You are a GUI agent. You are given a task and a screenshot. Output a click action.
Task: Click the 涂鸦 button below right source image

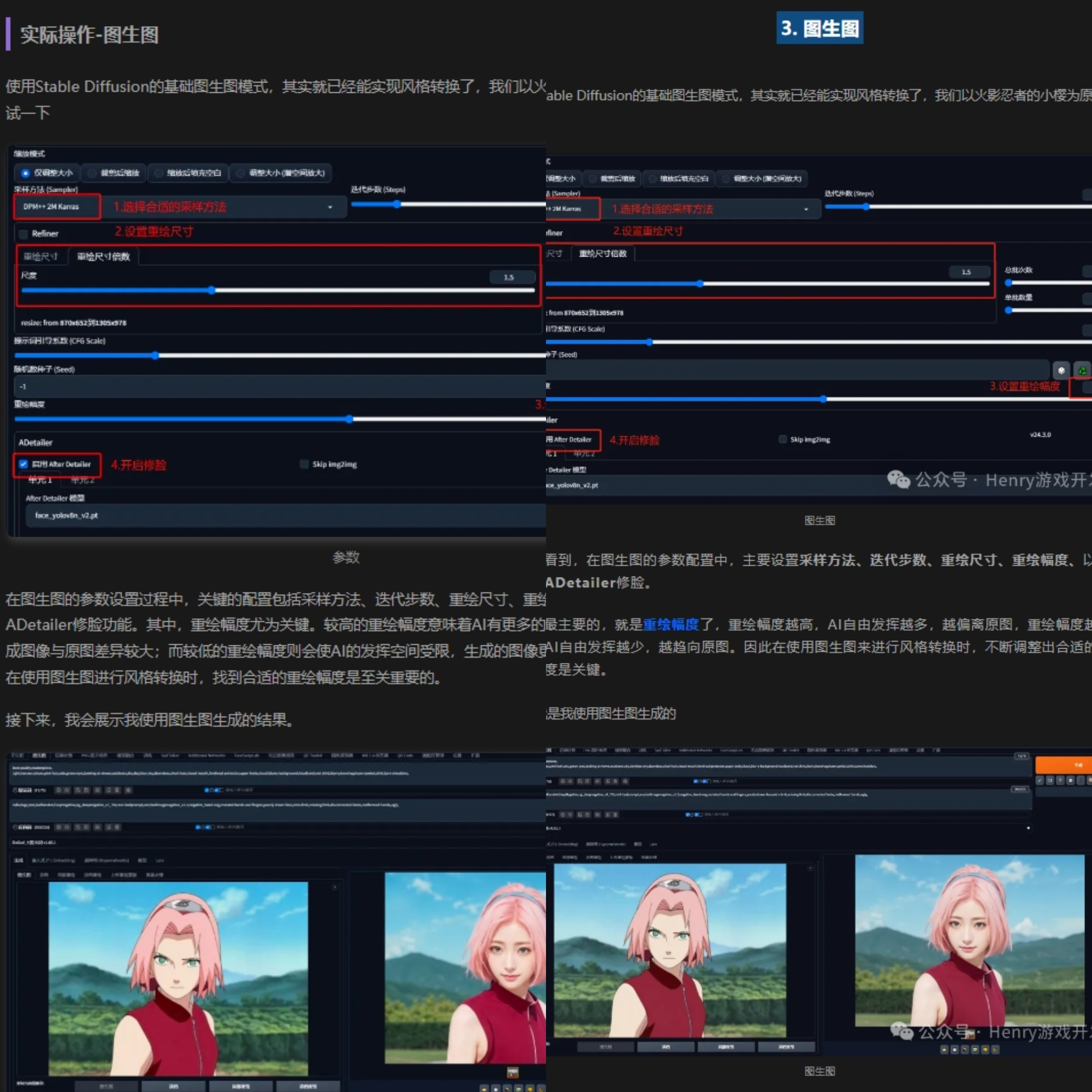click(x=665, y=1047)
